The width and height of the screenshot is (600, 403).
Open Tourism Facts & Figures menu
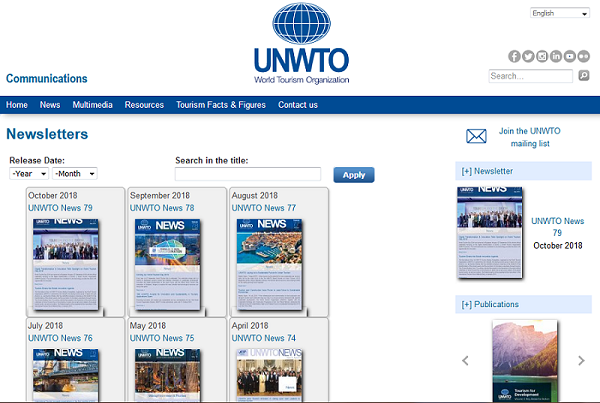(x=221, y=105)
